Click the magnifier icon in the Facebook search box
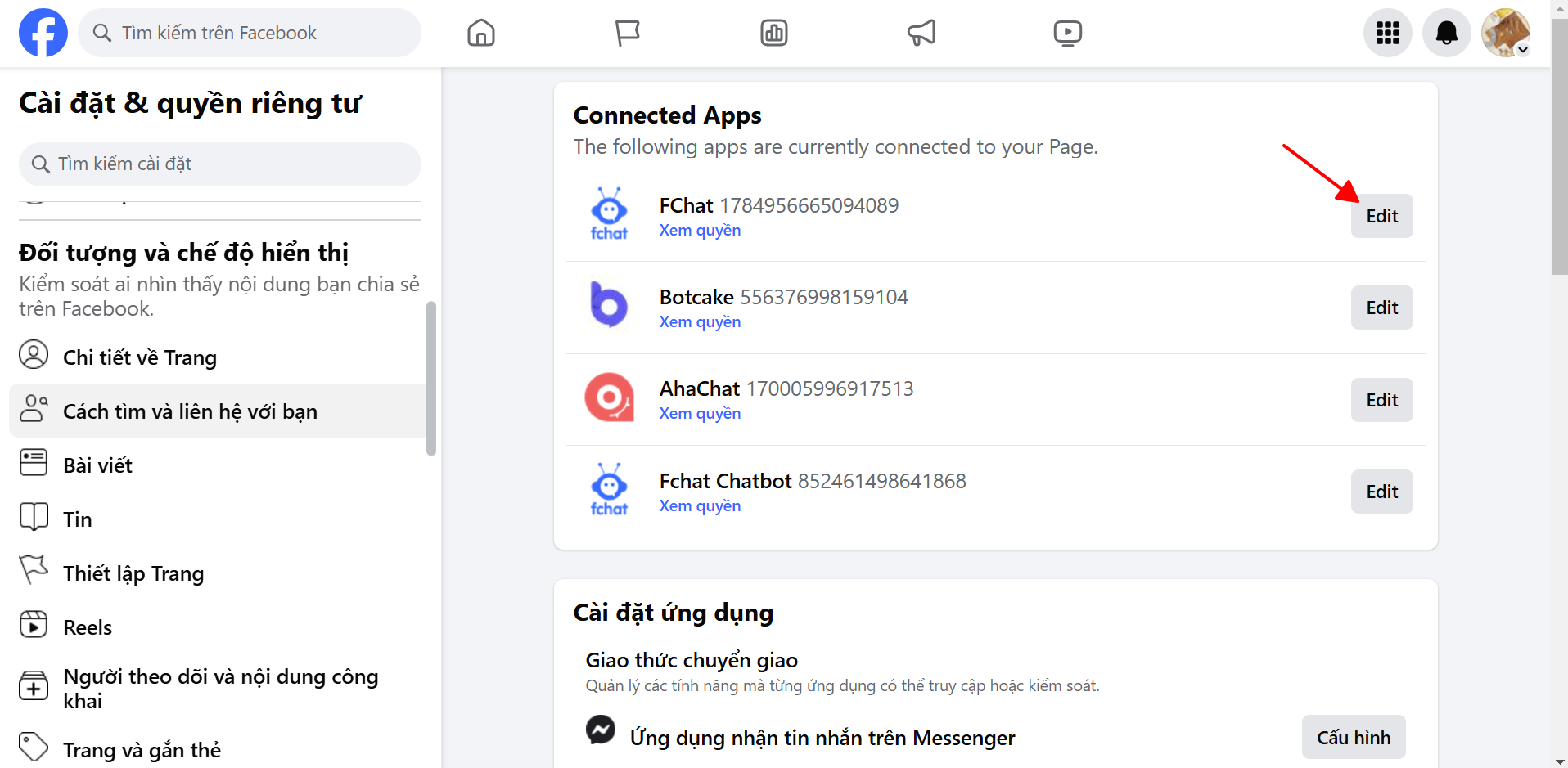Screen dimensions: 1568x768 [x=102, y=33]
